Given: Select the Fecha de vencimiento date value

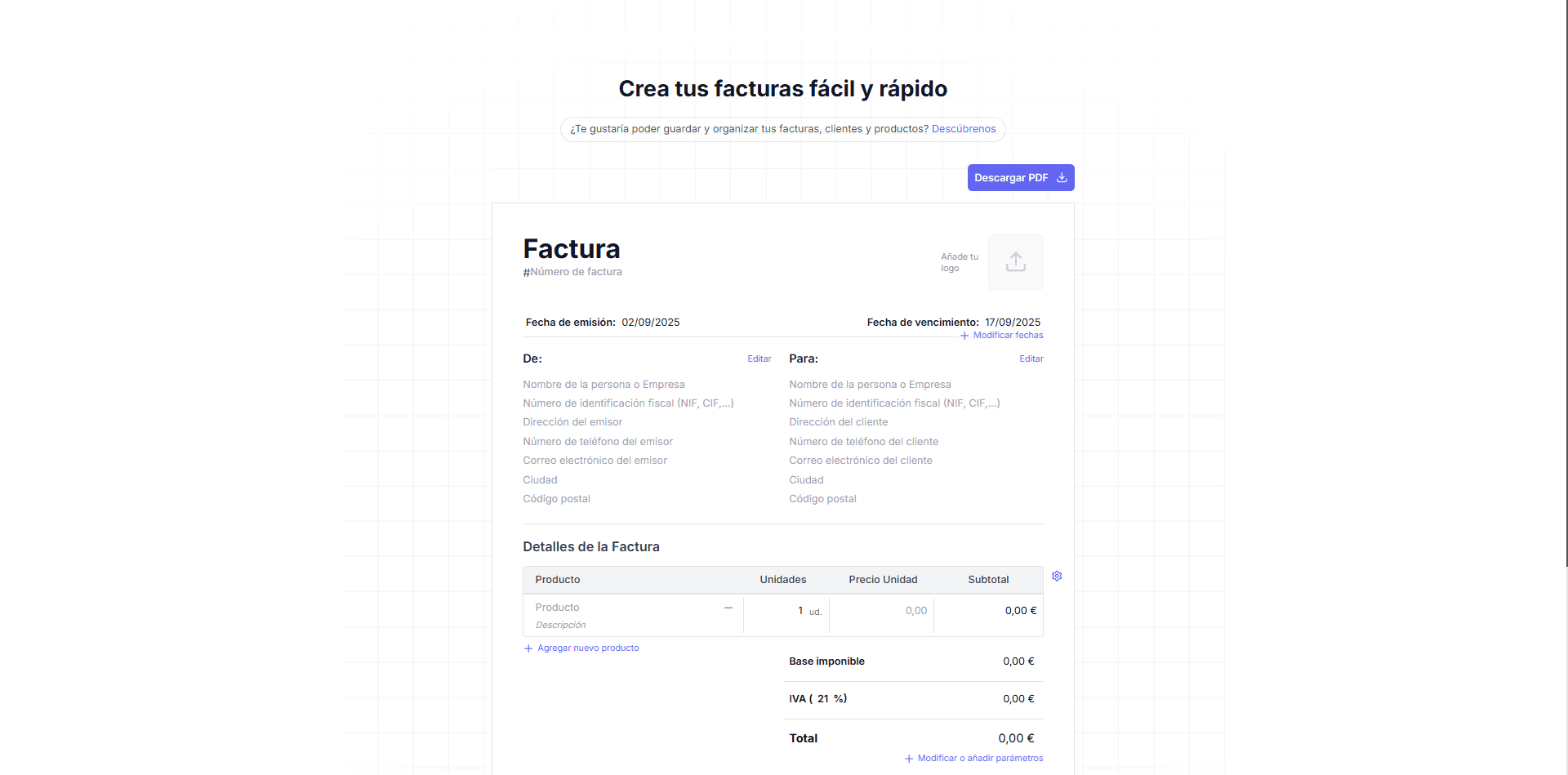Looking at the screenshot, I should (1012, 323).
